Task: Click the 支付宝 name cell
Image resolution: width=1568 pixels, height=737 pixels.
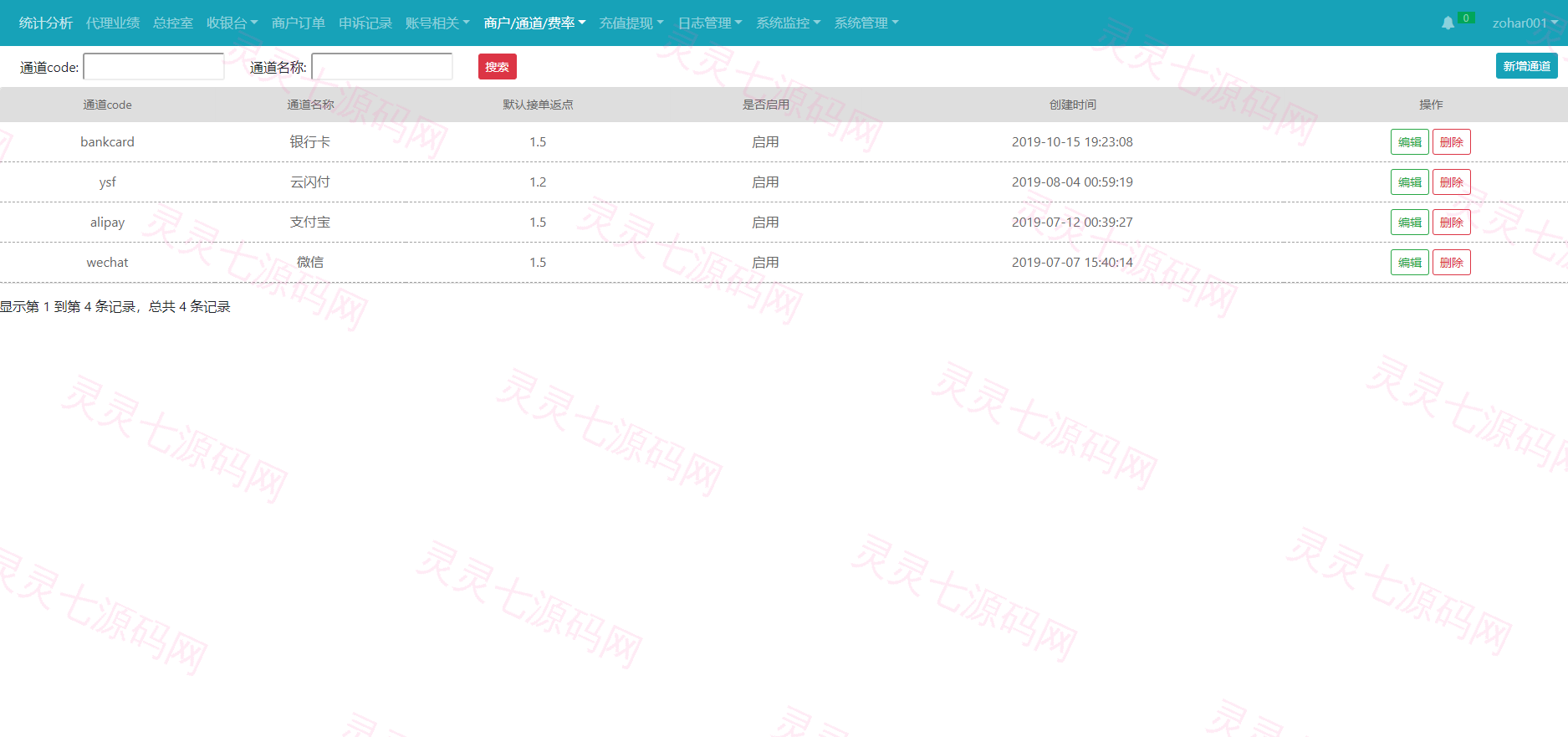Action: point(310,223)
